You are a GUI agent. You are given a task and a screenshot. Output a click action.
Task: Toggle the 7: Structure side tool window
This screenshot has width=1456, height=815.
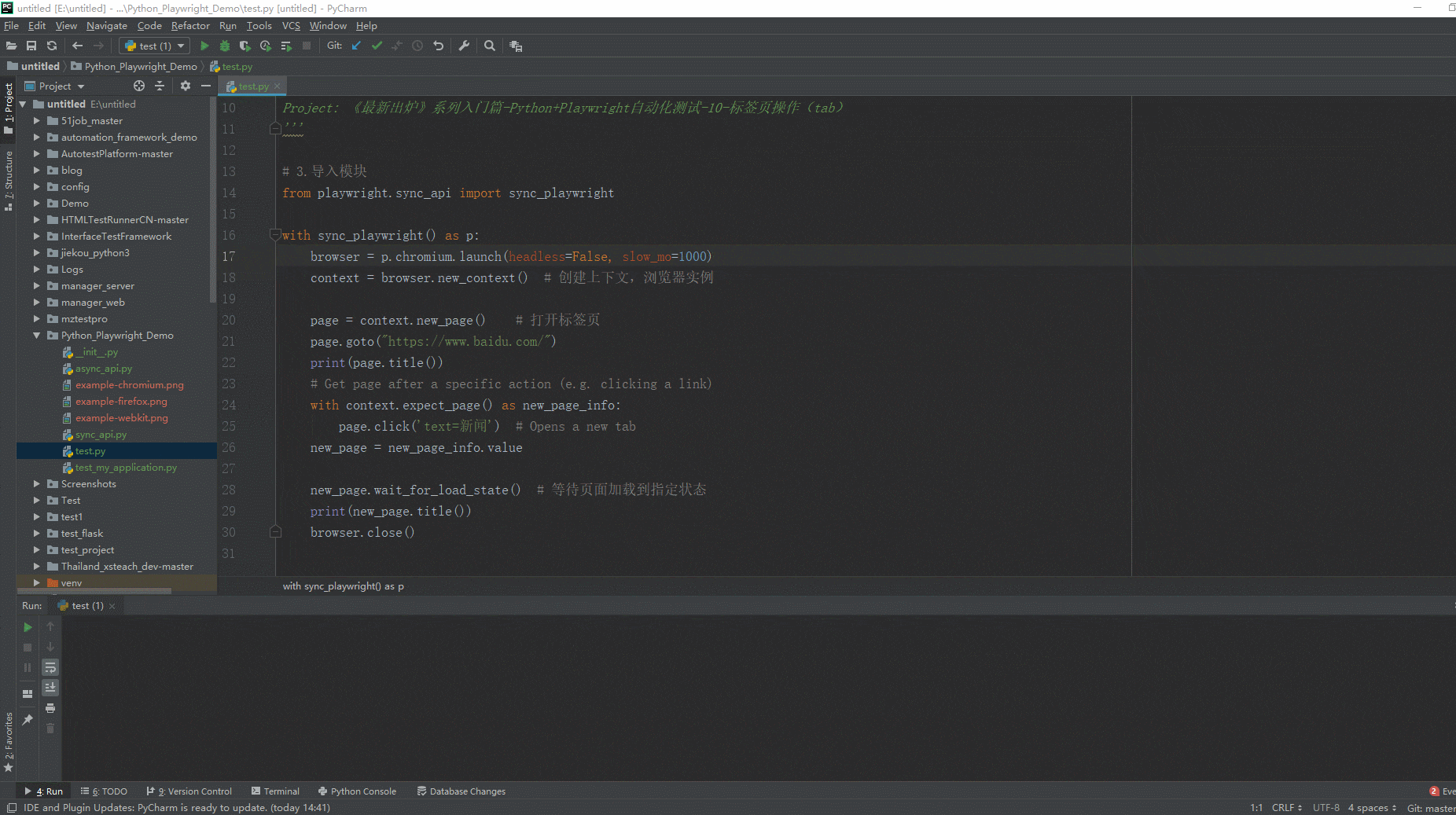(x=9, y=181)
